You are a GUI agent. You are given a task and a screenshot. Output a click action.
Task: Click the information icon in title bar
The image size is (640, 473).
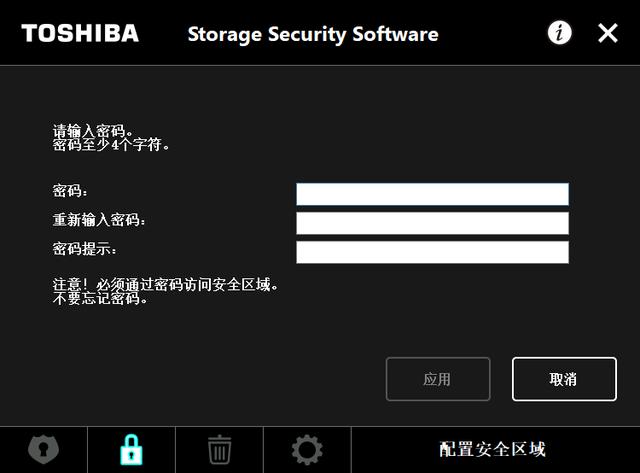pyautogui.click(x=560, y=33)
